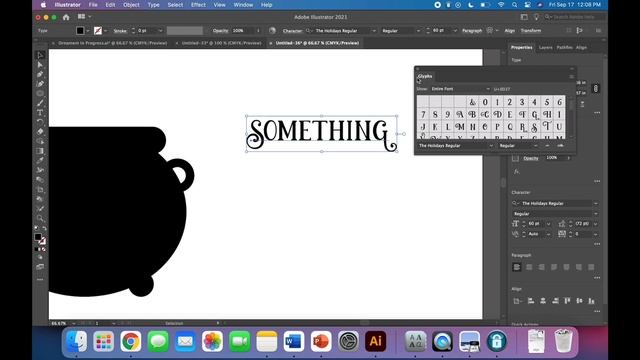This screenshot has height=360, width=640.
Task: Open Google Chrome from the Dock
Action: click(x=131, y=341)
